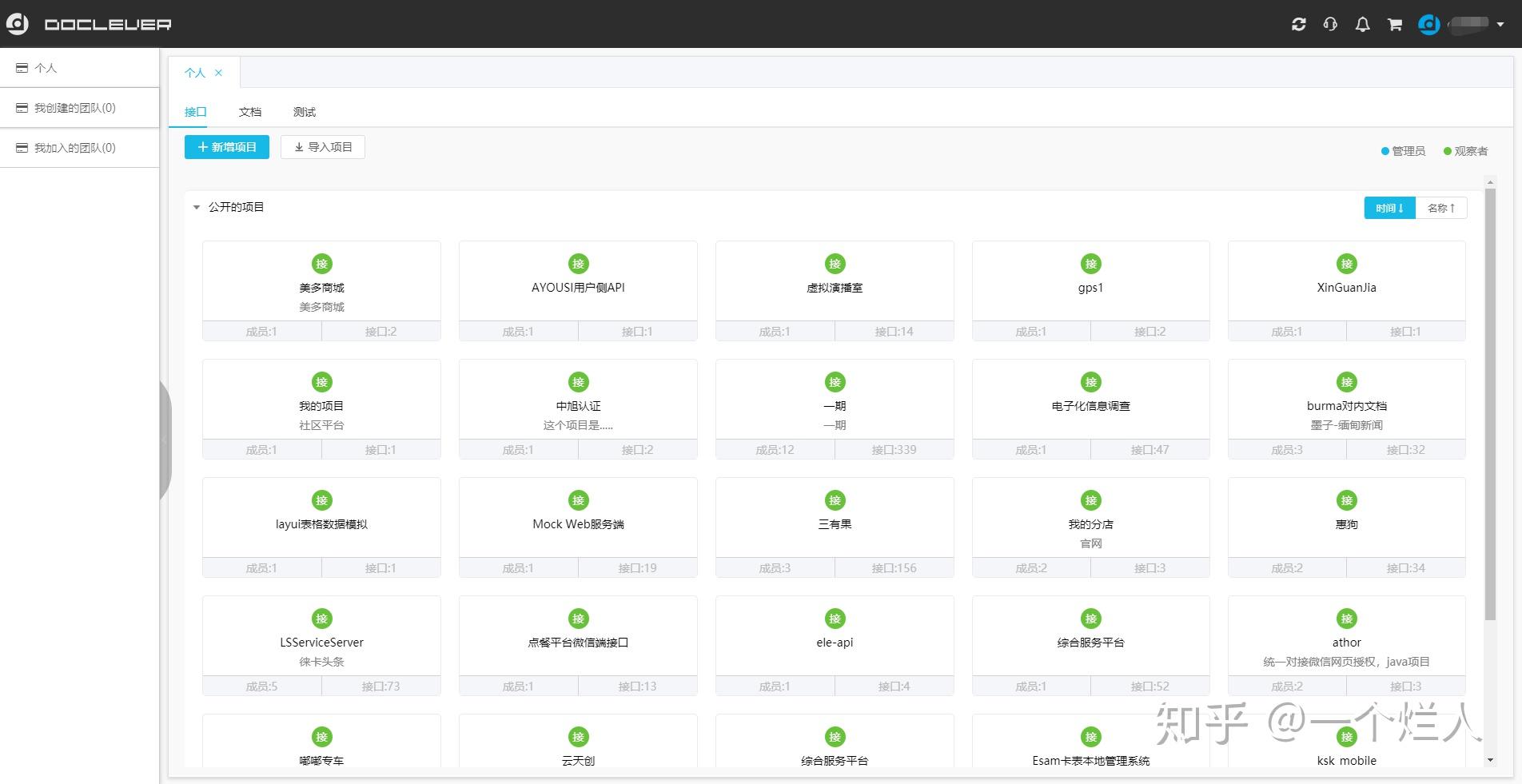Sort projects by 名称
Image resolution: width=1522 pixels, height=784 pixels.
(x=1441, y=208)
